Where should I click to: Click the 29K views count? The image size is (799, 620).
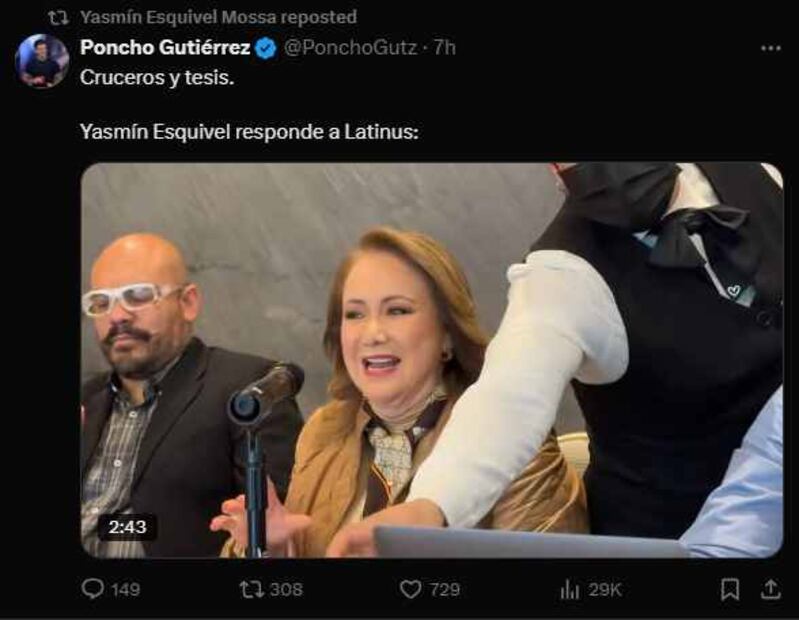tap(604, 589)
